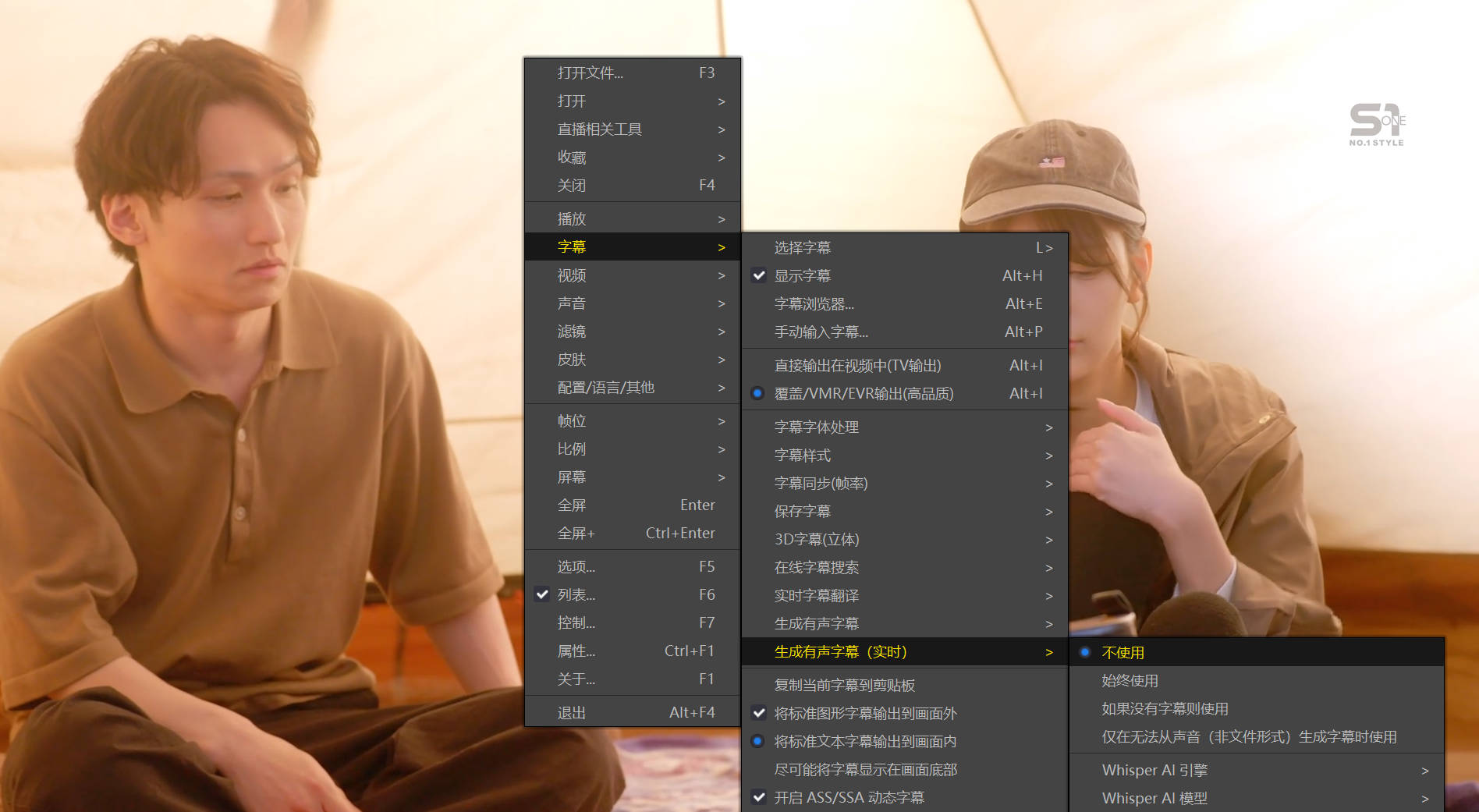Expand 字幕样式 submenu
1479x812 pixels.
click(x=905, y=456)
